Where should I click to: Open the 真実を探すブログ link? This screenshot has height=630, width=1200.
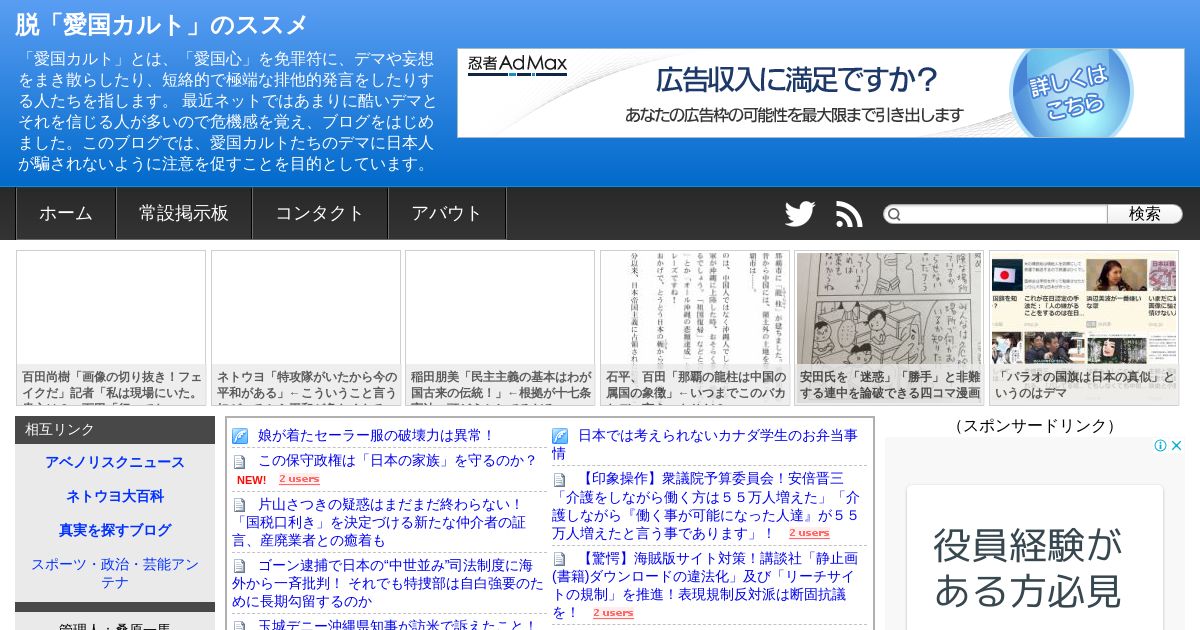click(x=115, y=530)
